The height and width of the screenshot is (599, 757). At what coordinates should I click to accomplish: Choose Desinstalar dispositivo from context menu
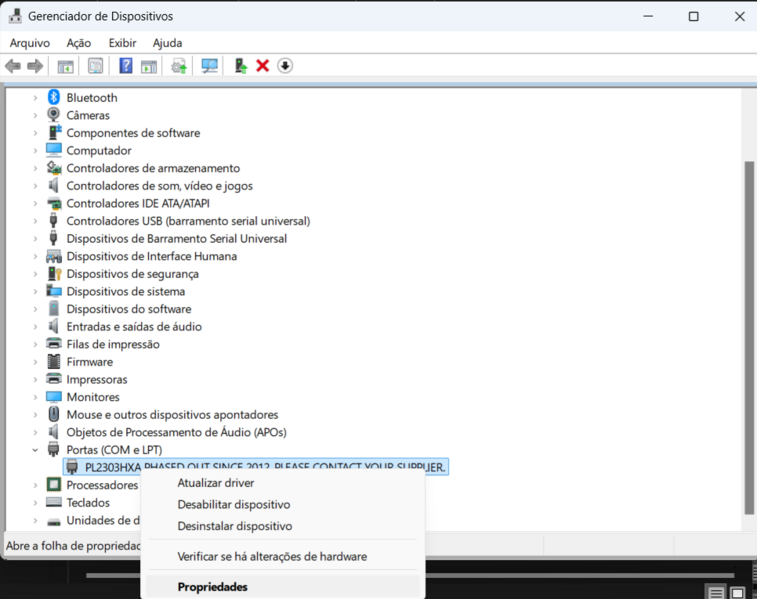point(282,526)
